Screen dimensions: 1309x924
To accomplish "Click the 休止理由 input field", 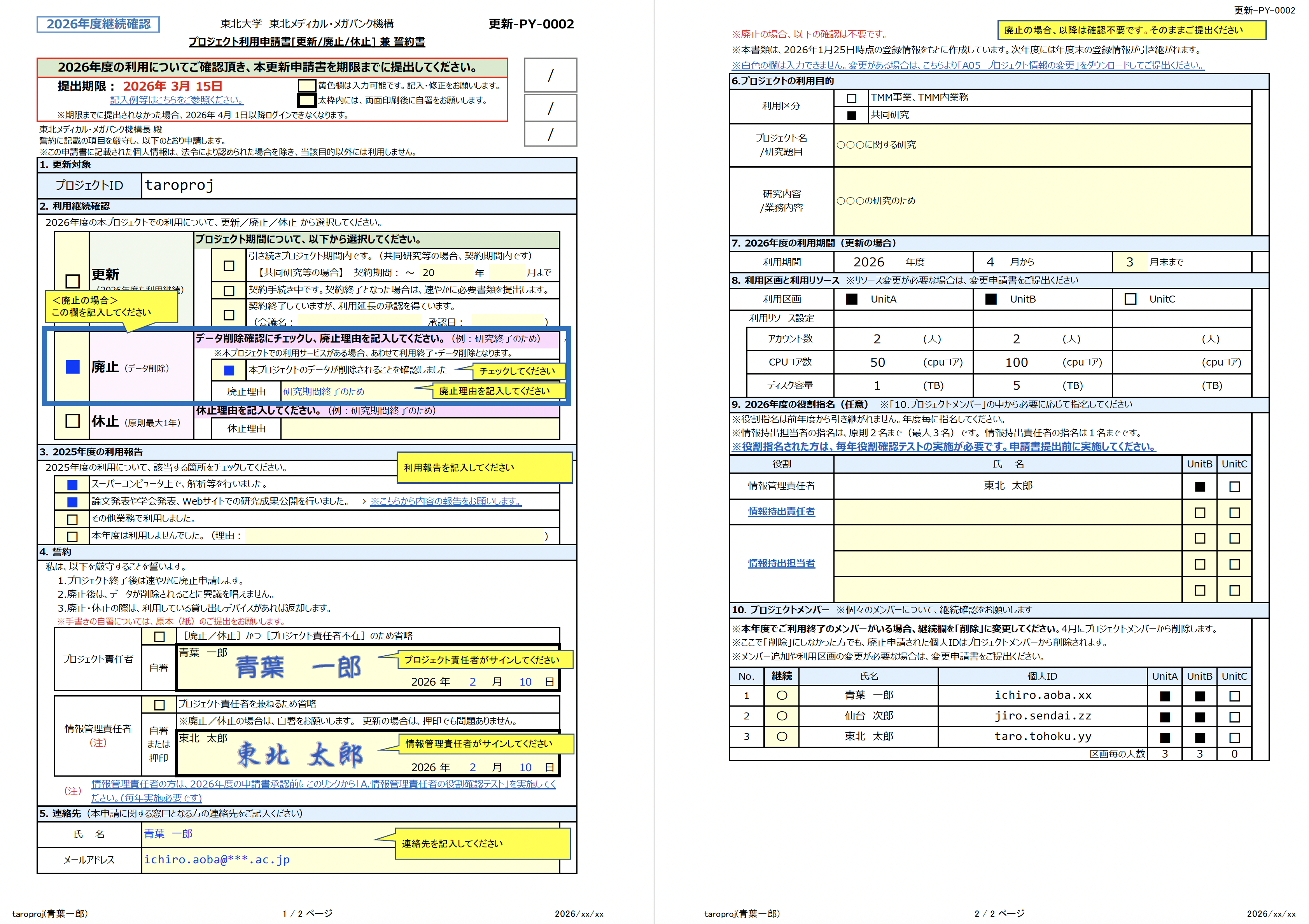I will click(420, 429).
